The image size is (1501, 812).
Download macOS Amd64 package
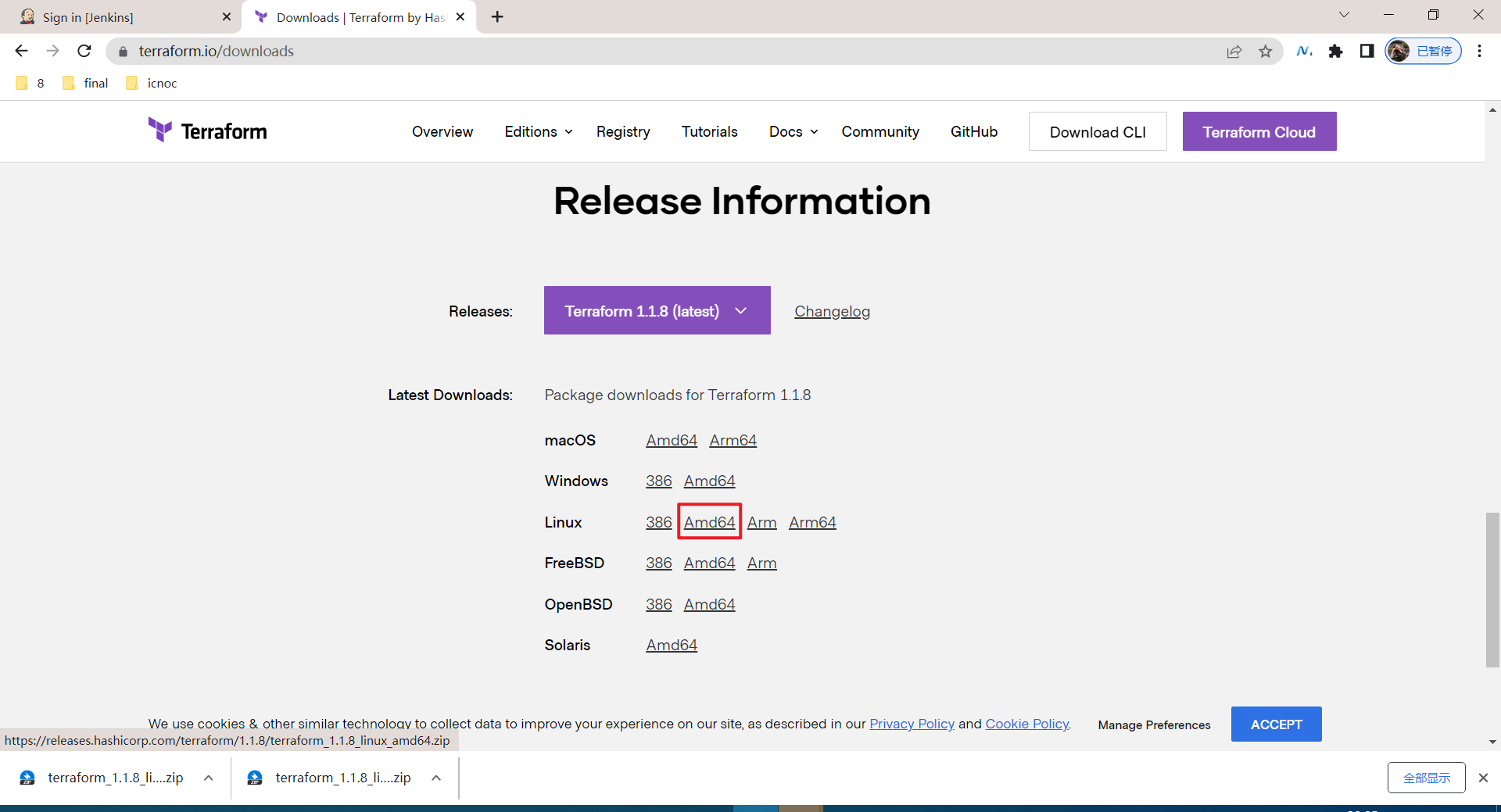(672, 440)
